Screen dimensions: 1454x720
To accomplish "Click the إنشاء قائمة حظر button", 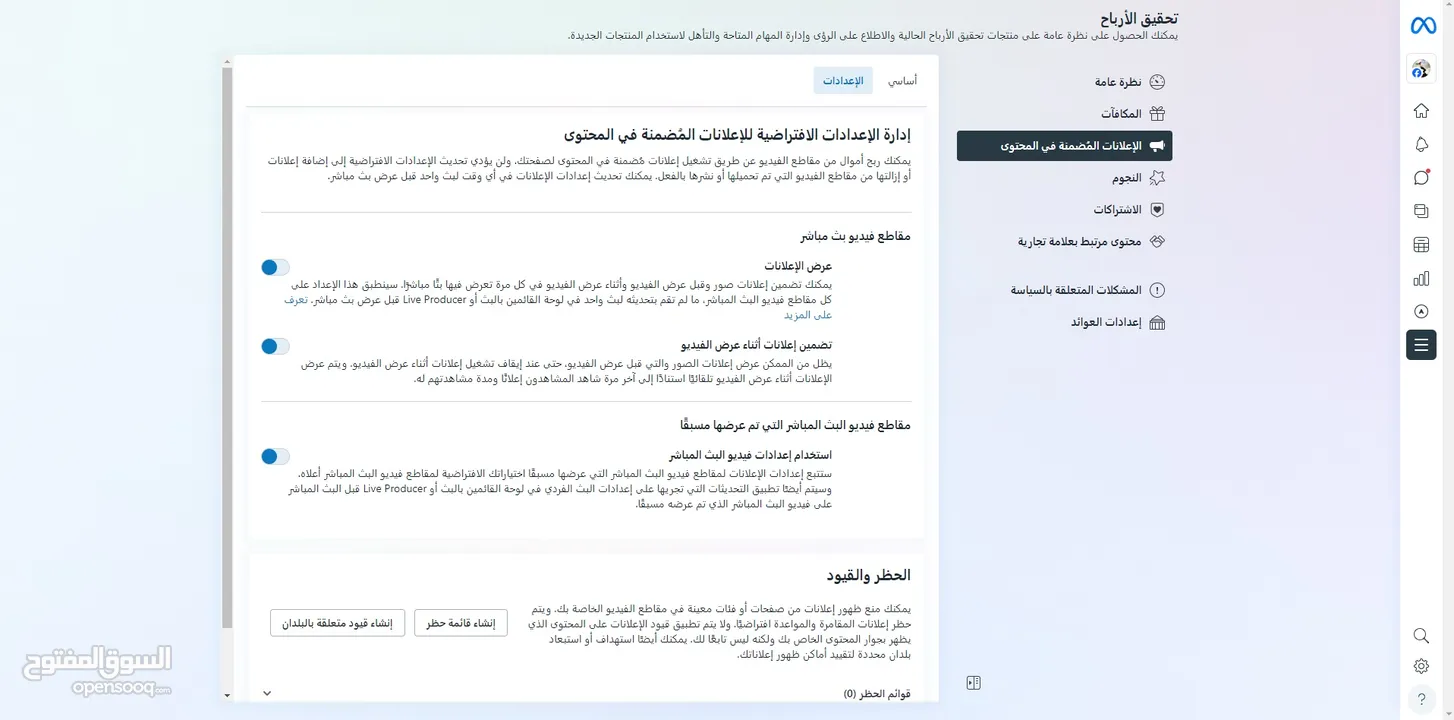I will pos(461,623).
